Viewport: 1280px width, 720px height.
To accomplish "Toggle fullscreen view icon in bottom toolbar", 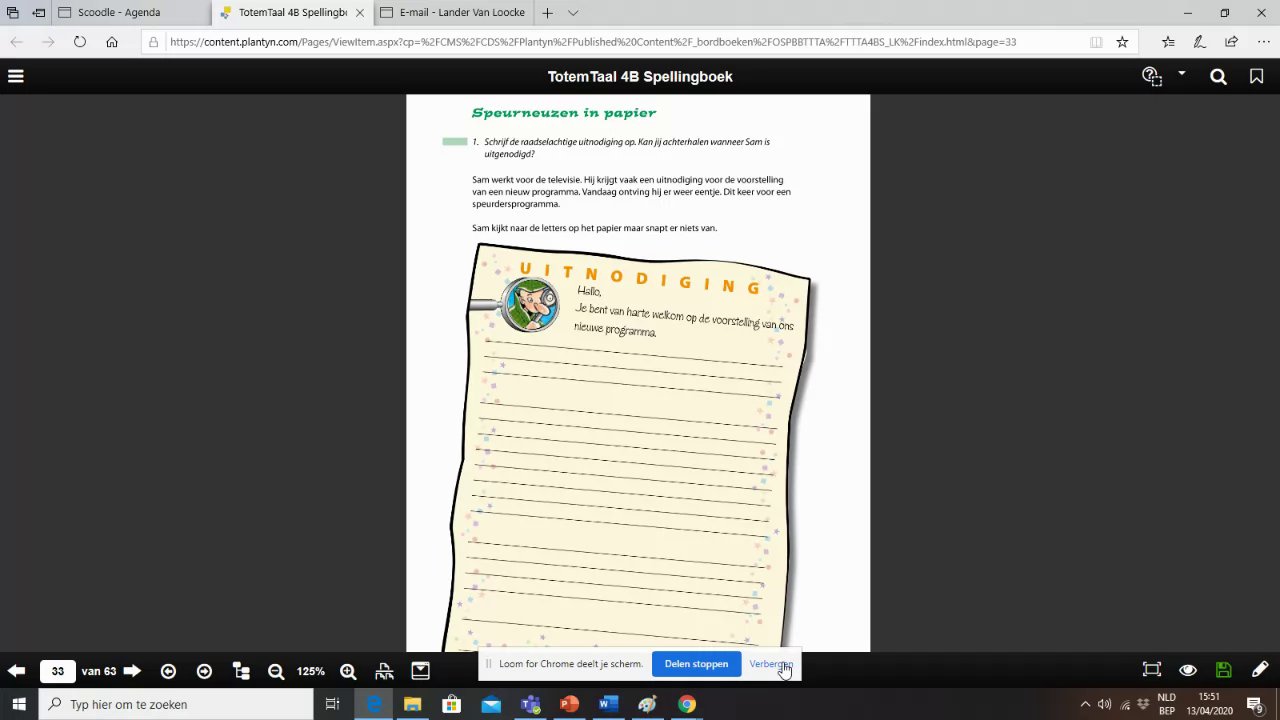I will point(1152,670).
